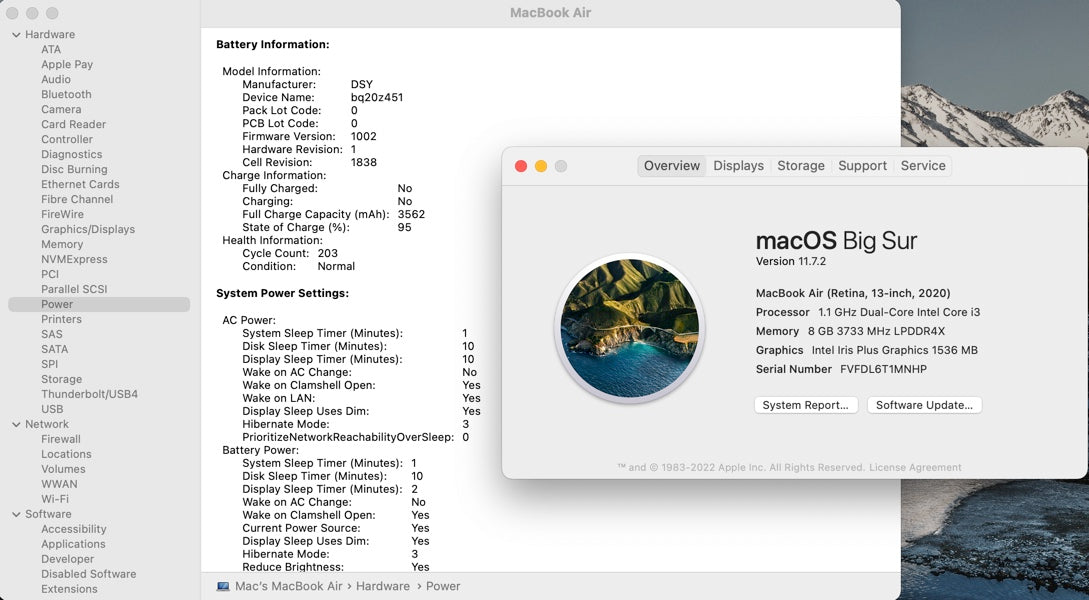Select Graphics/Displays in sidebar
The height and width of the screenshot is (600, 1089).
pyautogui.click(x=88, y=229)
